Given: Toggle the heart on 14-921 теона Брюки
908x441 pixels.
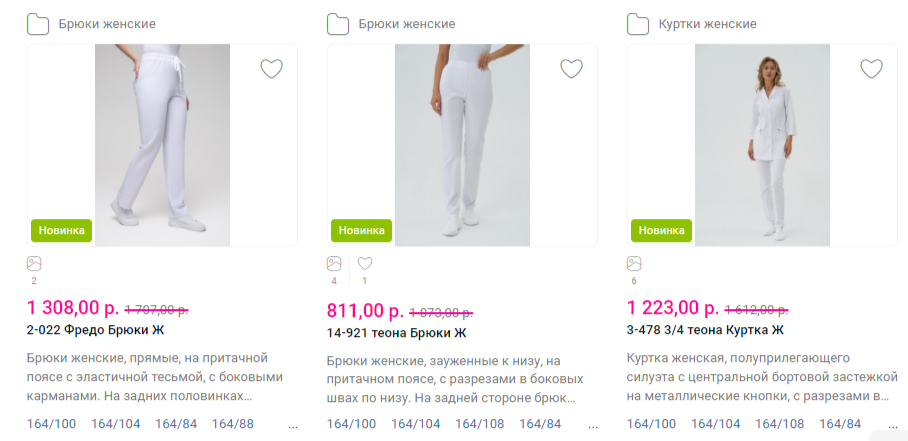Looking at the screenshot, I should coord(571,69).
